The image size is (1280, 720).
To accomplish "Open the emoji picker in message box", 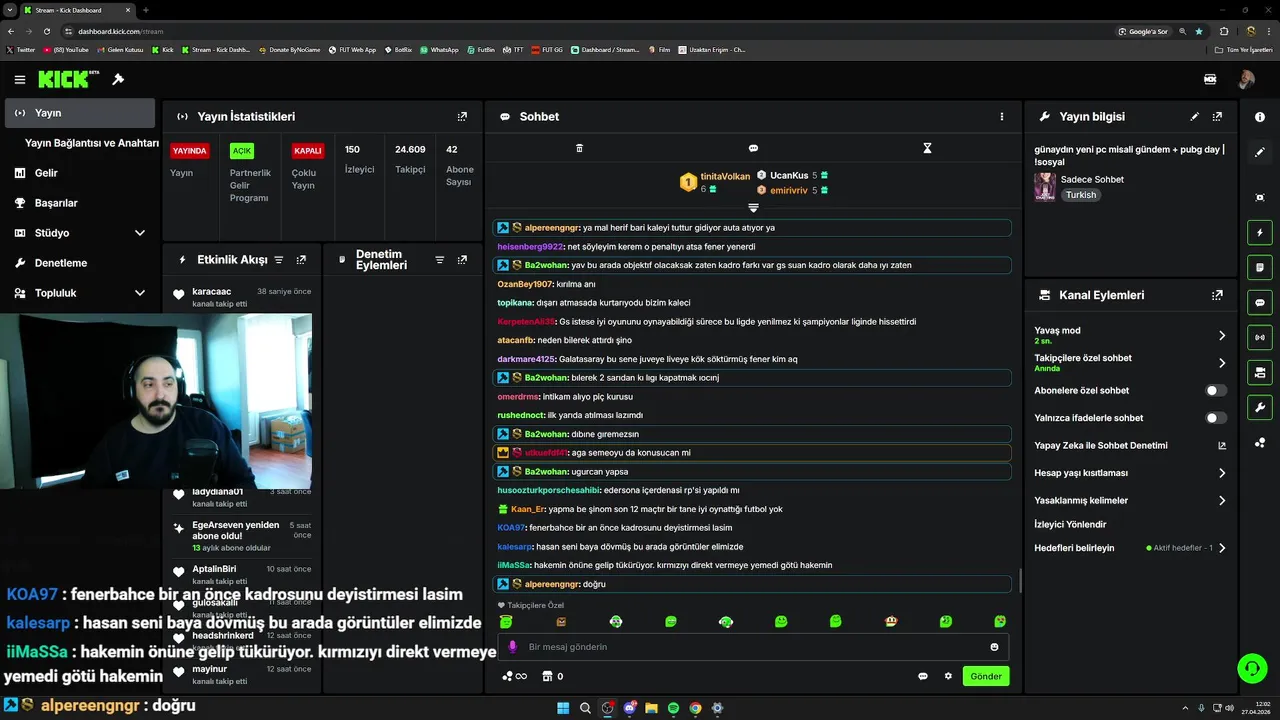I will (x=994, y=647).
